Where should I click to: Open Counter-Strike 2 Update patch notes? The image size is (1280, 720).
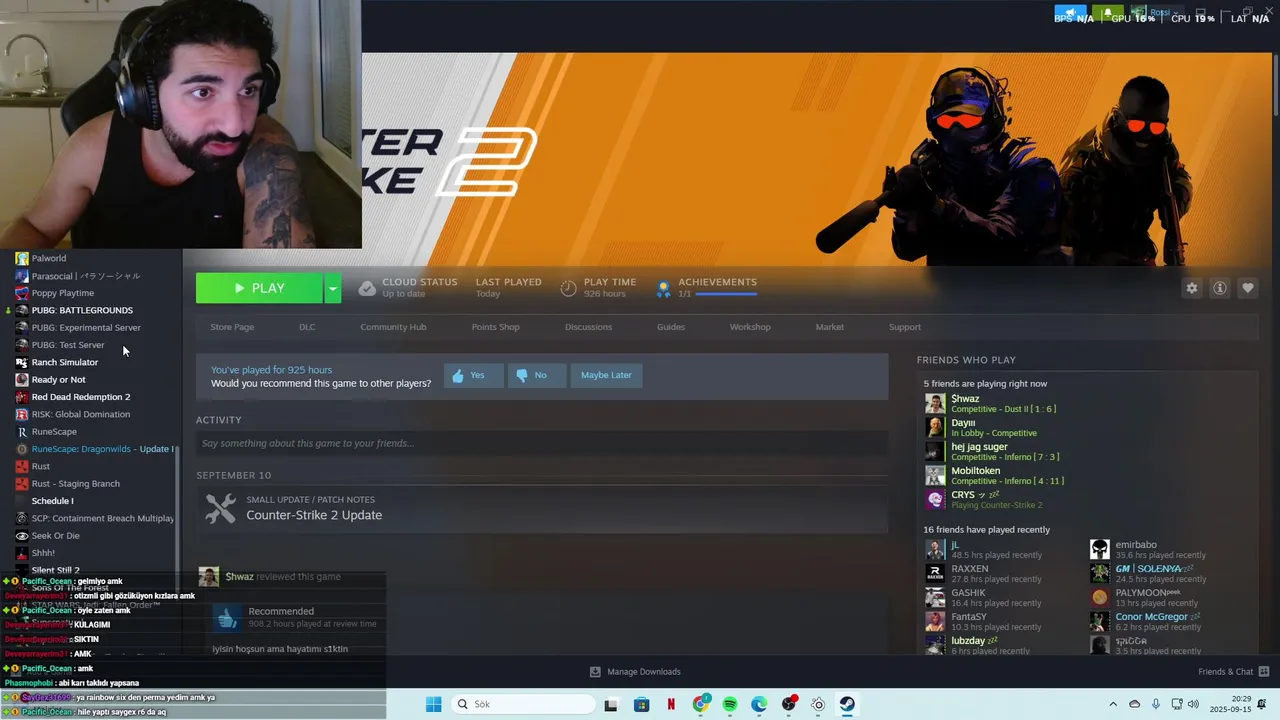point(314,515)
